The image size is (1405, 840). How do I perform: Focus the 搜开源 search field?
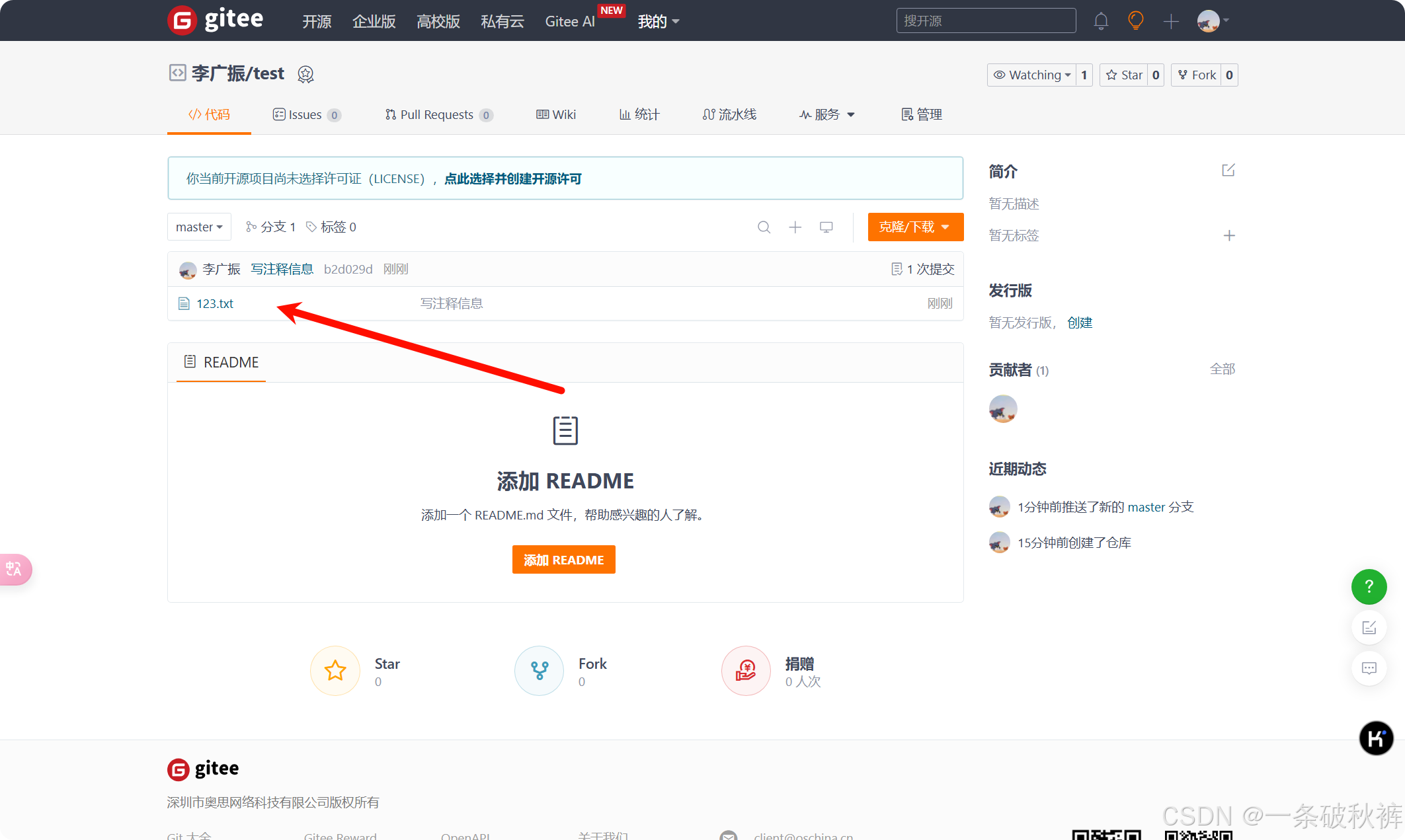986,21
